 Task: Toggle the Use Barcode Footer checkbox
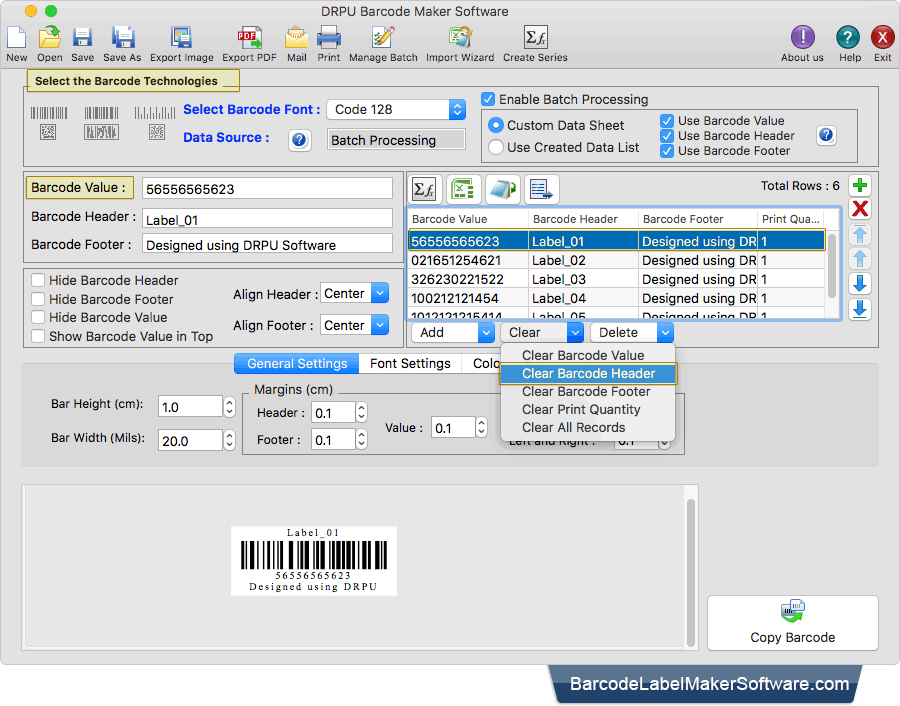click(x=666, y=151)
